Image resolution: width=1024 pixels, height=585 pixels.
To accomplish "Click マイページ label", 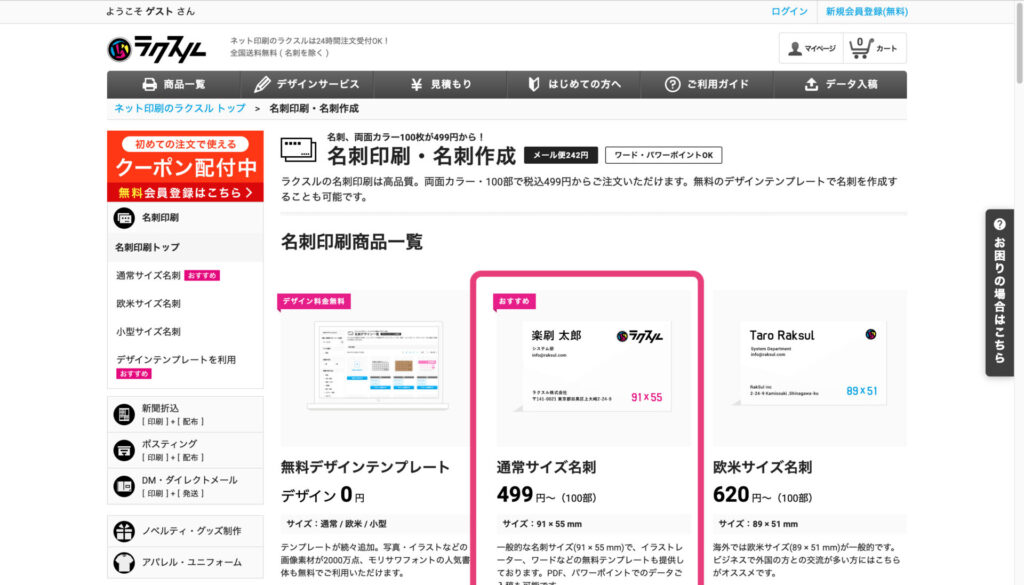I will click(x=820, y=48).
